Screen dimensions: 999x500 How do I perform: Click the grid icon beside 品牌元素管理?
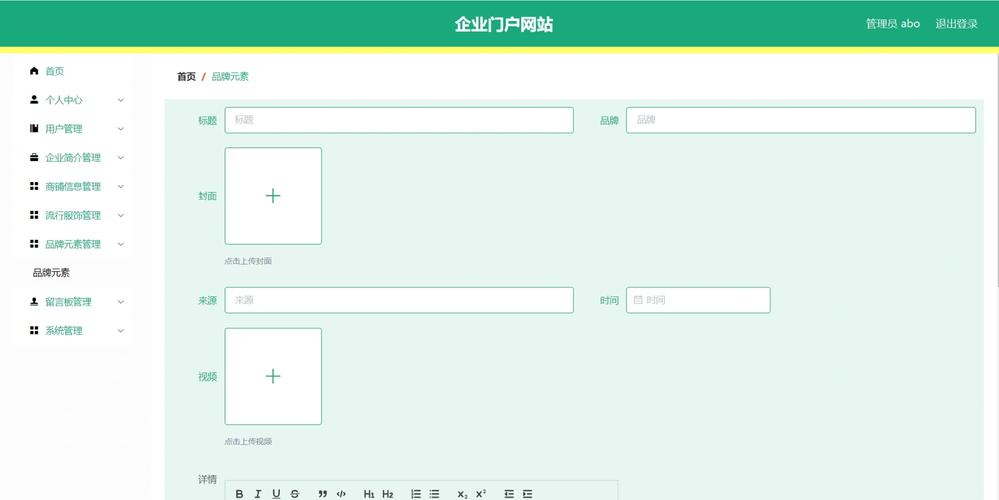tap(34, 244)
